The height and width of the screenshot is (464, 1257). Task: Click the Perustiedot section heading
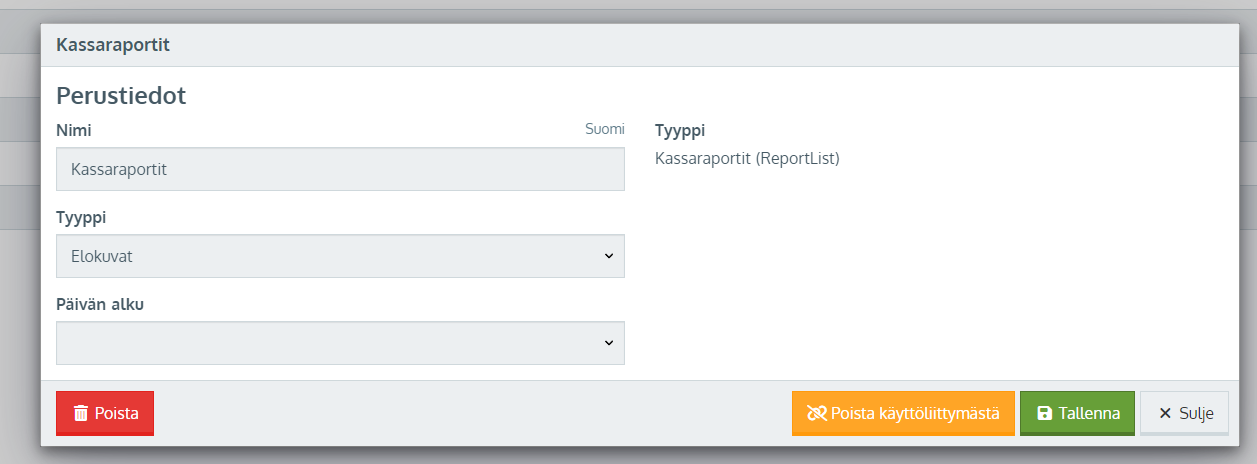[x=121, y=96]
